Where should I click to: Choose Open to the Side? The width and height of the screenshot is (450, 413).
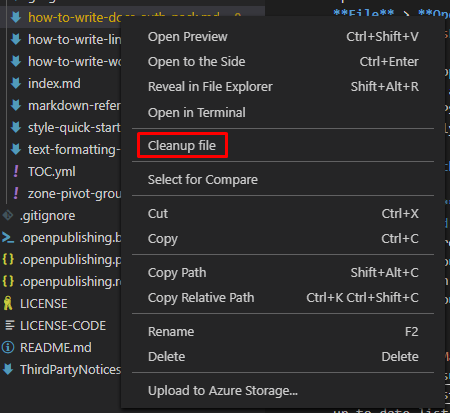(283, 62)
